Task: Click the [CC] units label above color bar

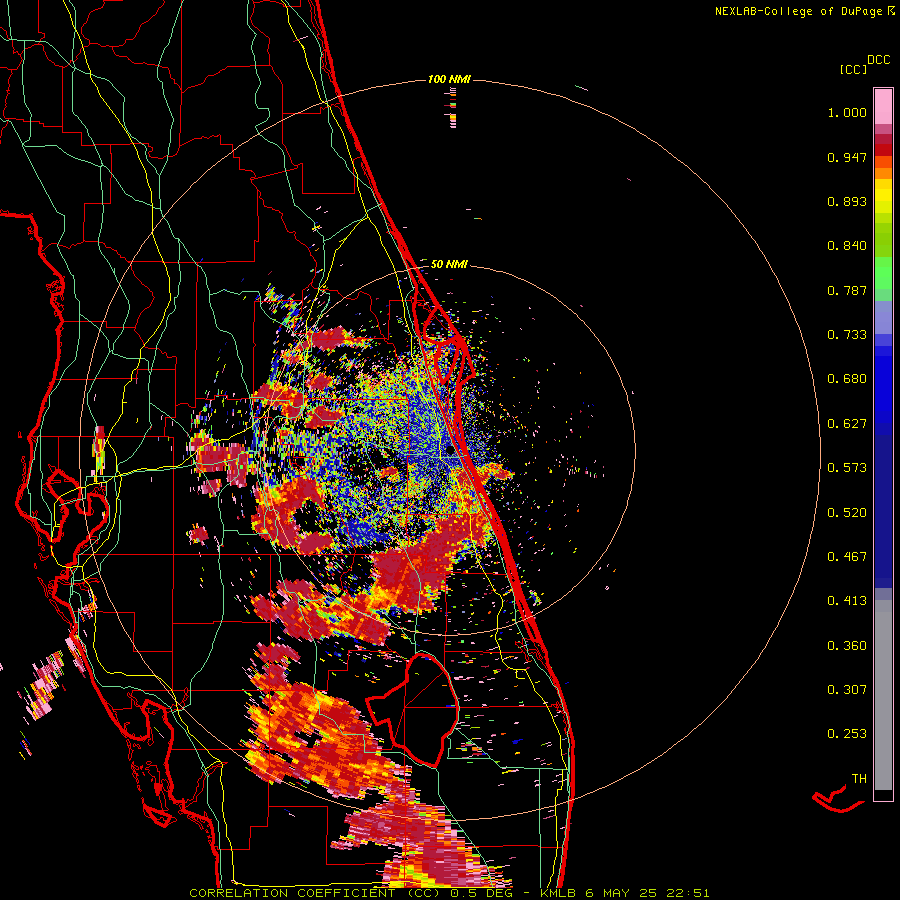Action: [854, 69]
